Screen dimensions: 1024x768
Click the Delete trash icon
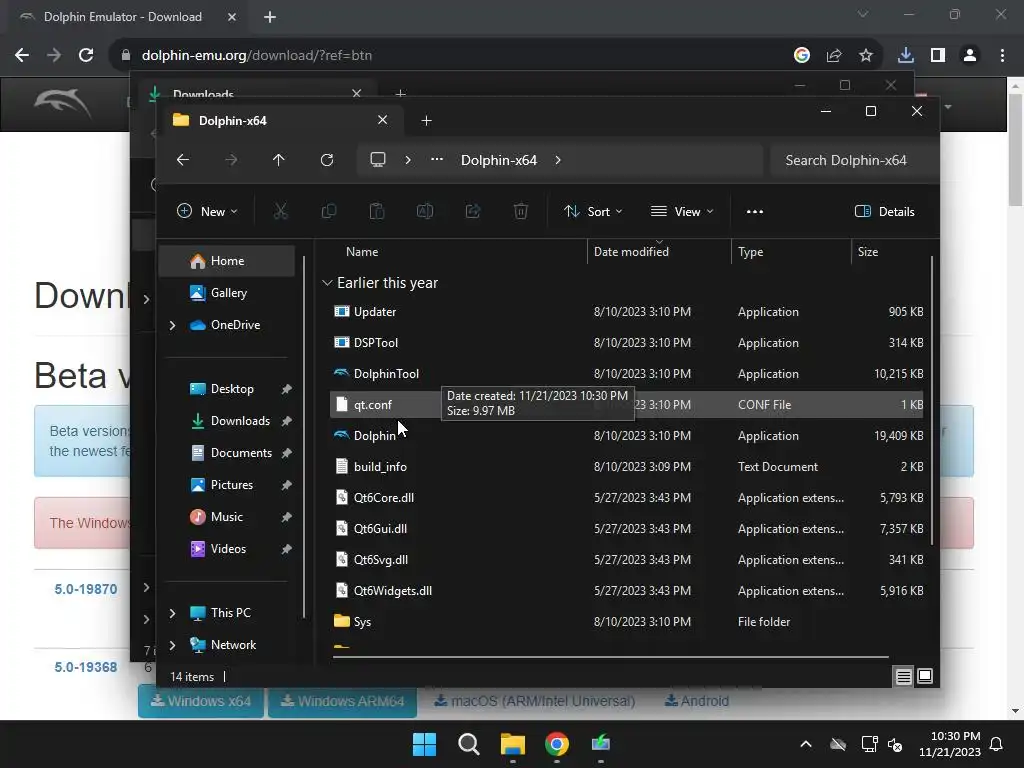520,212
